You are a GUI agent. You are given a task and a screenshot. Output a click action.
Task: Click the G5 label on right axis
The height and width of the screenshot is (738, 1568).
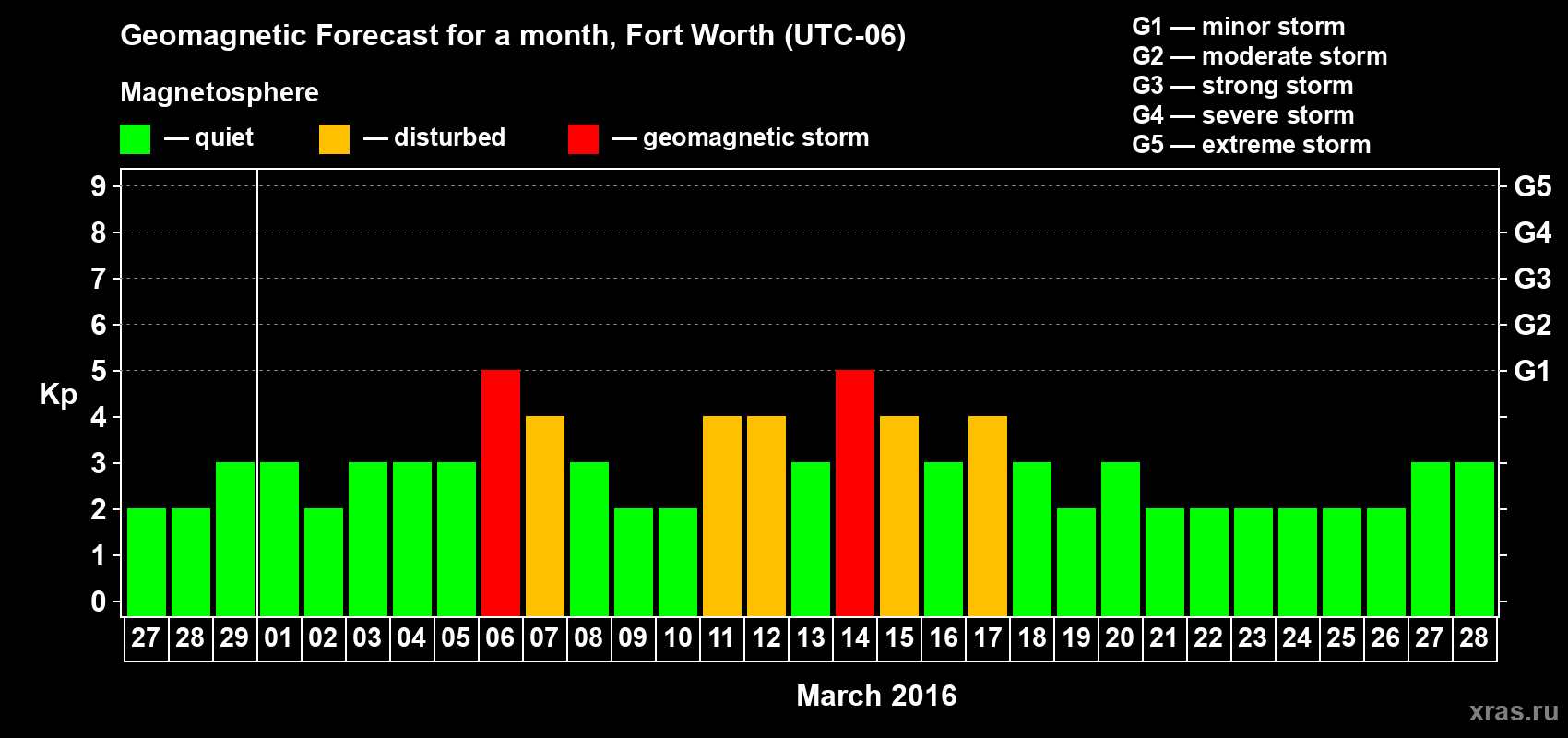(1532, 186)
